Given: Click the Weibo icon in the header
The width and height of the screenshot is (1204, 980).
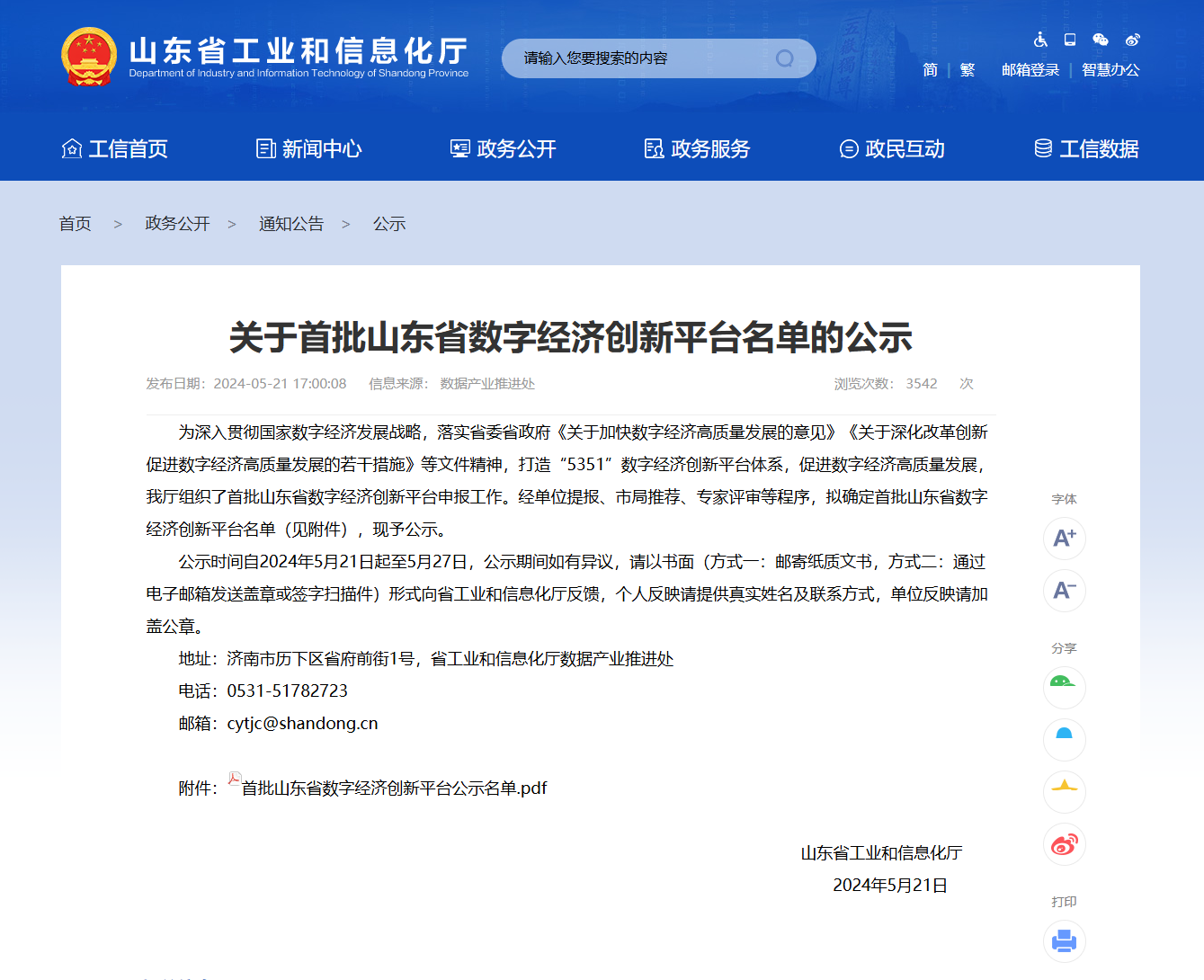Looking at the screenshot, I should [1132, 40].
